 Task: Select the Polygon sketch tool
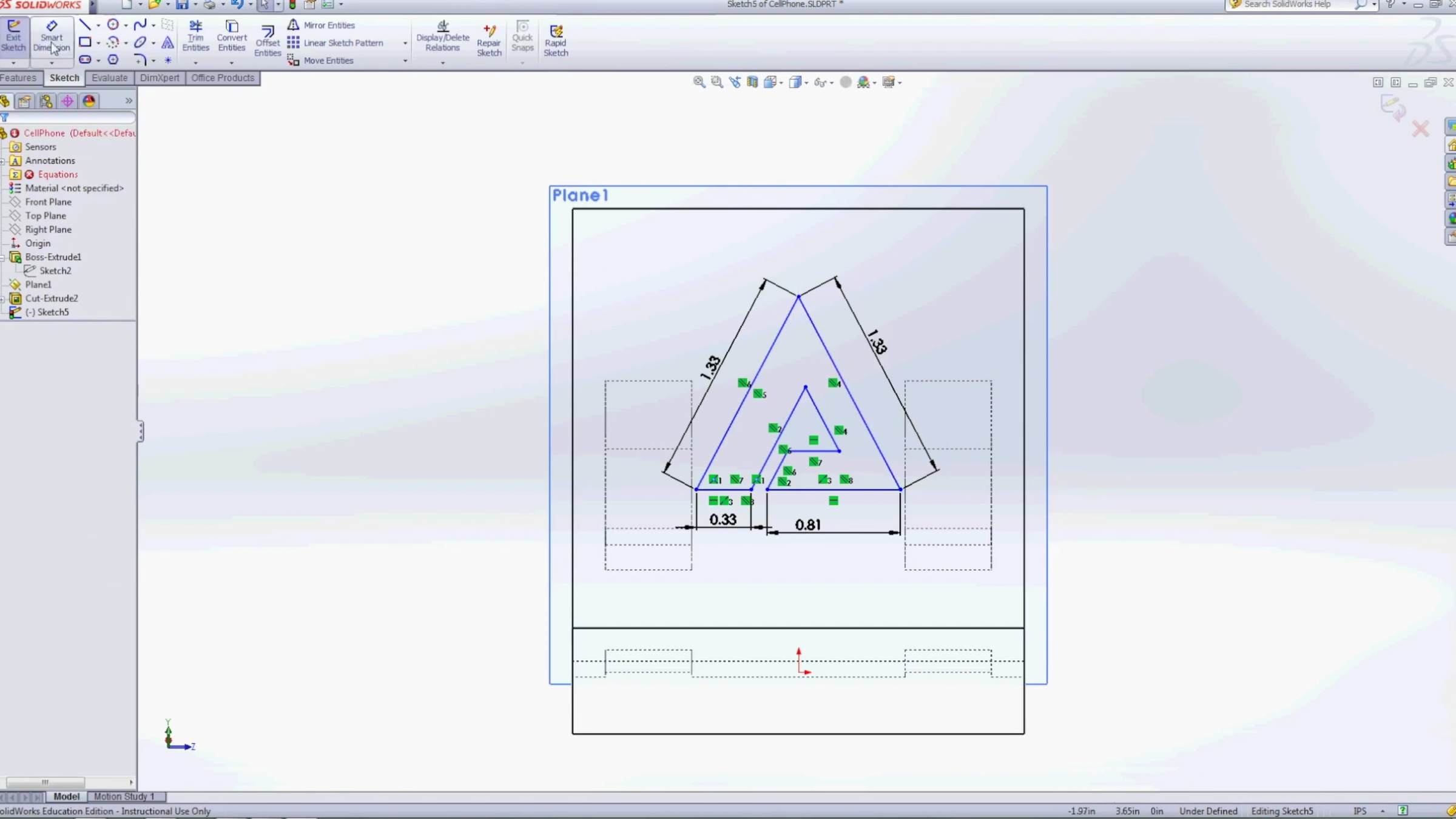click(113, 60)
